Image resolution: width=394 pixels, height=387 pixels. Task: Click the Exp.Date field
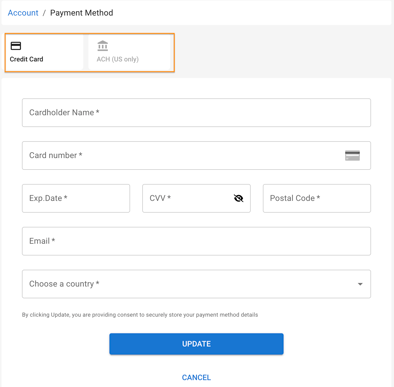[x=76, y=198]
